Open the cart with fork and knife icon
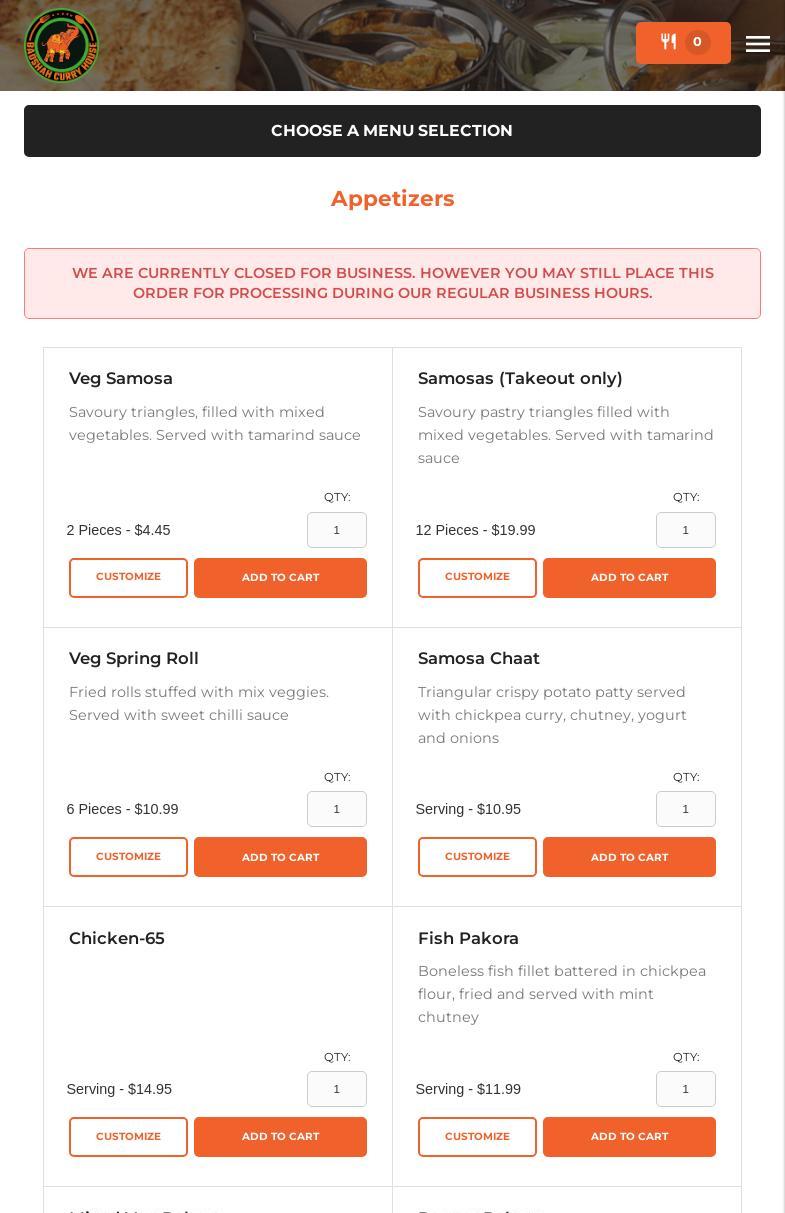 click(x=683, y=43)
